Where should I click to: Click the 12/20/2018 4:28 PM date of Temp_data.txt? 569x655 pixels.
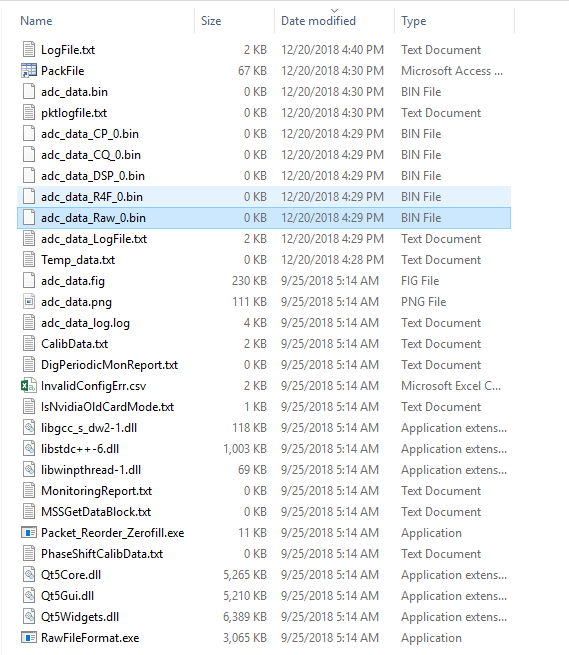[x=333, y=259]
